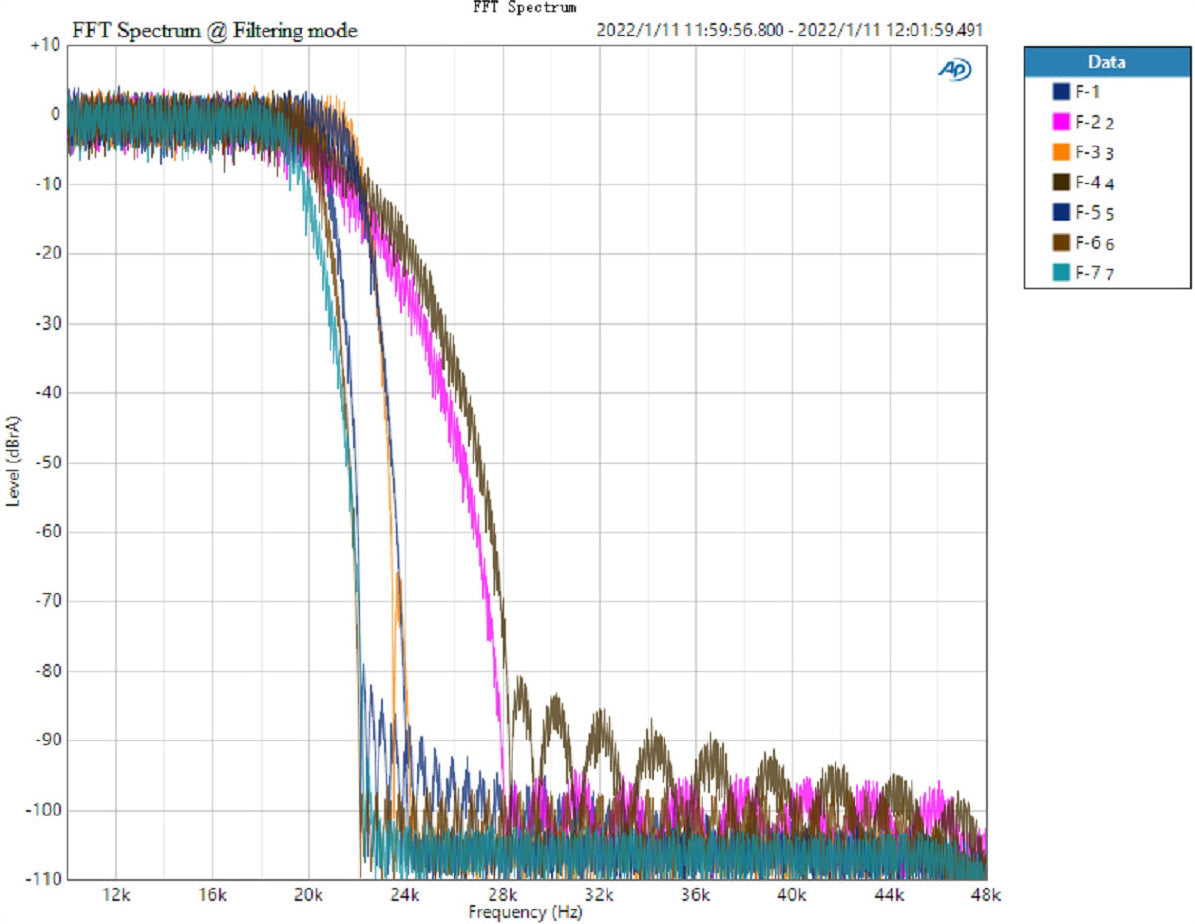Click the AP logo in the graph corner

tap(953, 69)
